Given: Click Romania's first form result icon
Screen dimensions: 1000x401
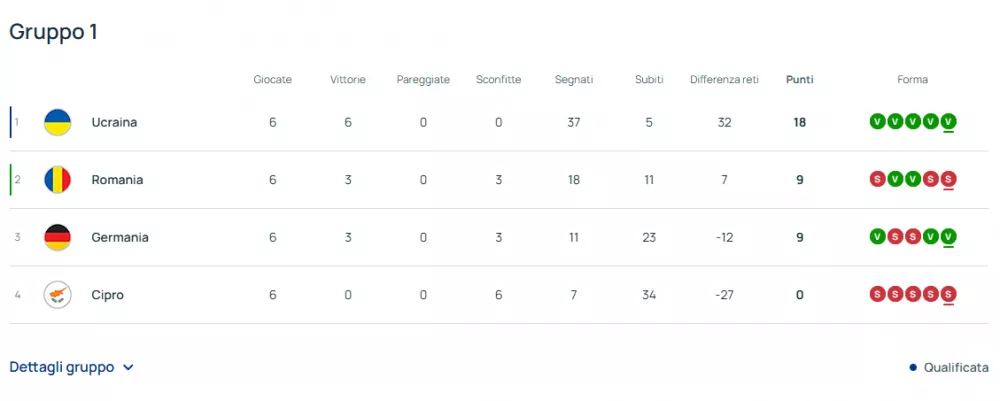Looking at the screenshot, I should [x=877, y=180].
